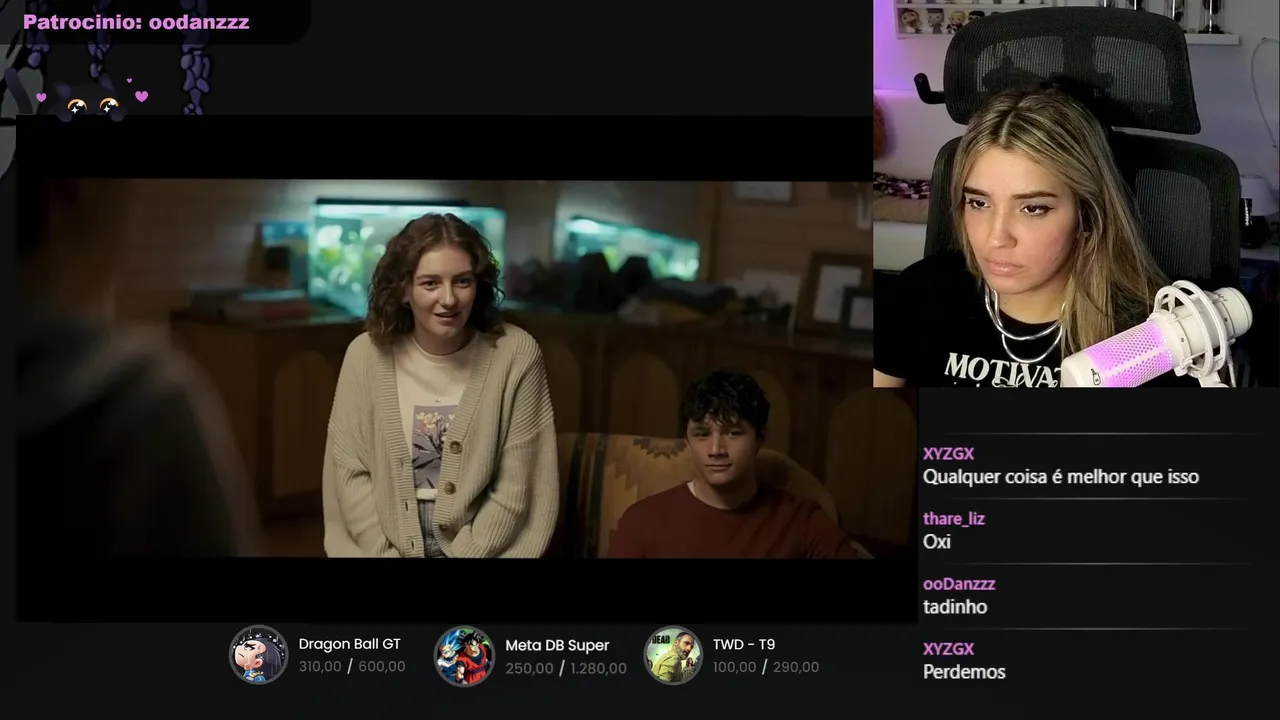Click the 'Meta DB Super' goal title
This screenshot has width=1280, height=720.
[x=557, y=645]
